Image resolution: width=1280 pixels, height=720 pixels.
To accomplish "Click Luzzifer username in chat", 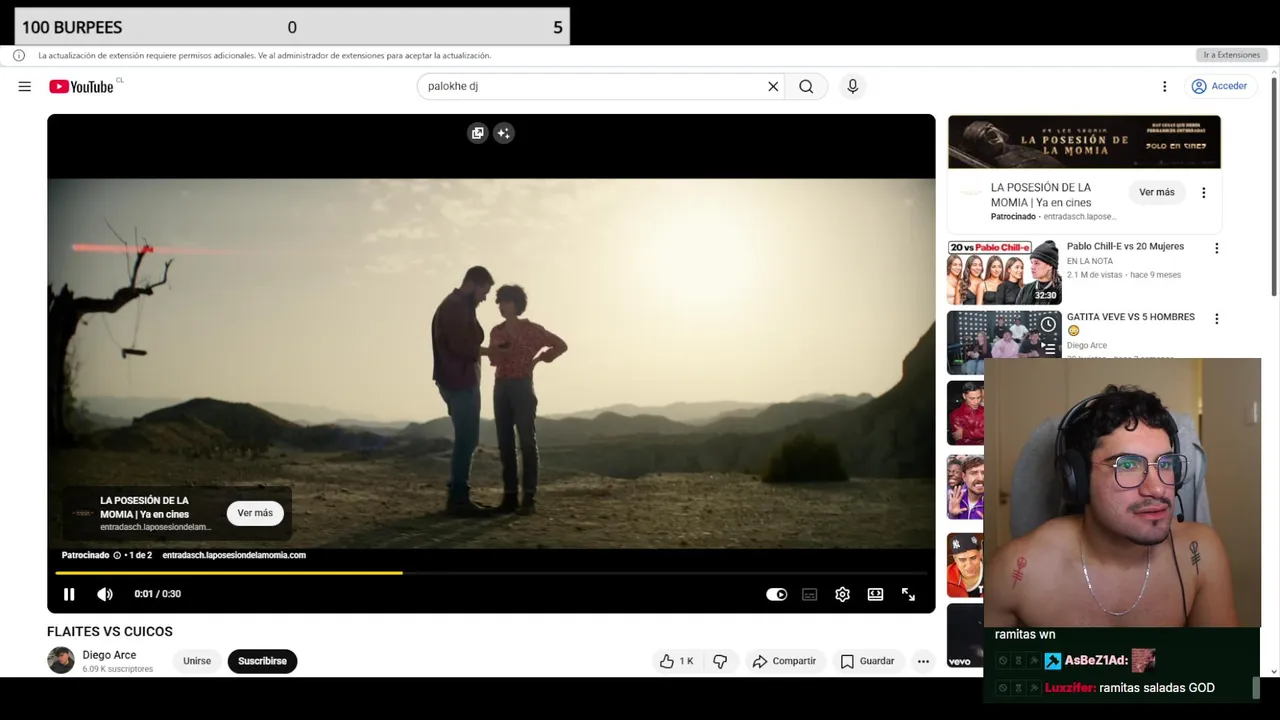I will pyautogui.click(x=1071, y=688).
